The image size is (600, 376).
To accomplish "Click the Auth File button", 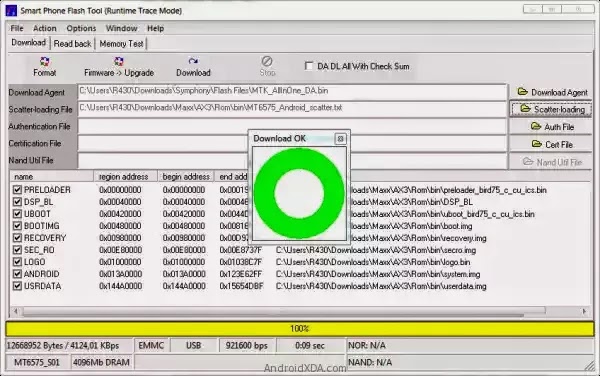I will click(552, 127).
